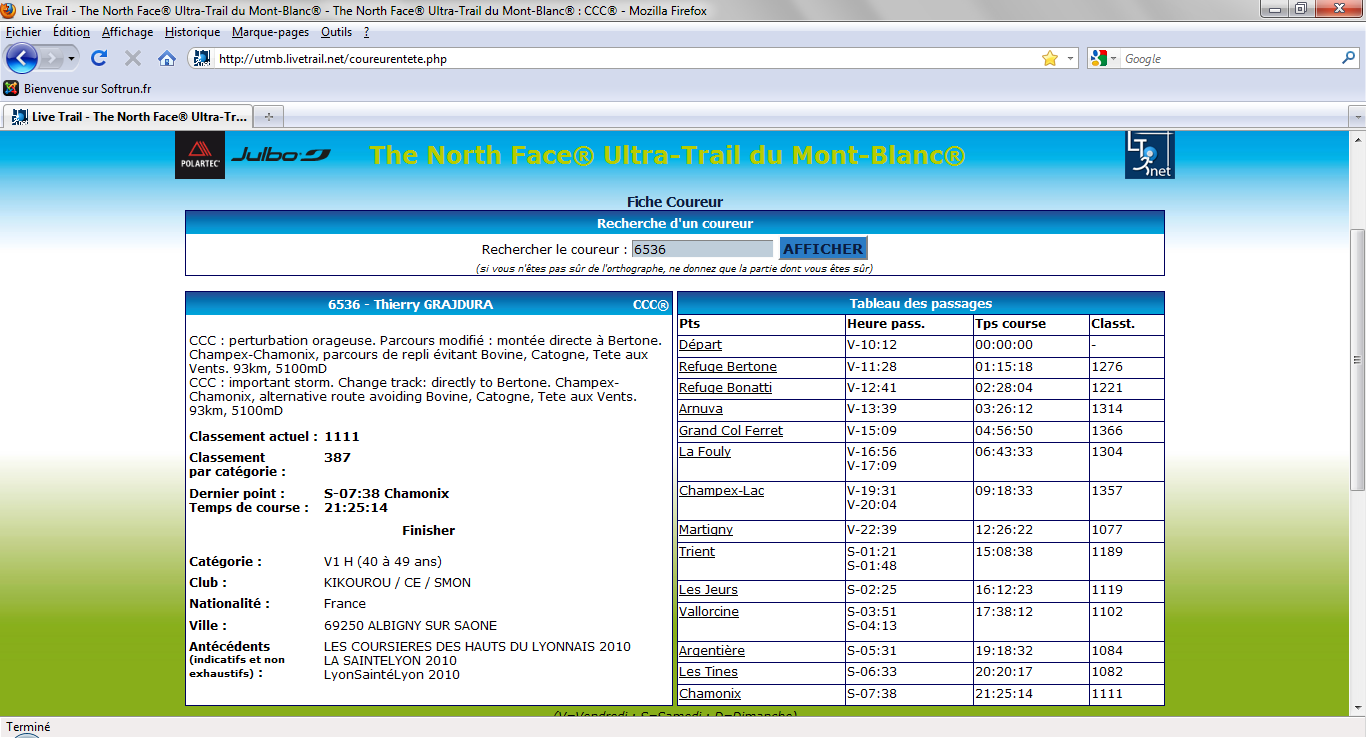The image size is (1366, 738).
Task: Open the Chamonix link in passages table
Action: pyautogui.click(x=710, y=694)
